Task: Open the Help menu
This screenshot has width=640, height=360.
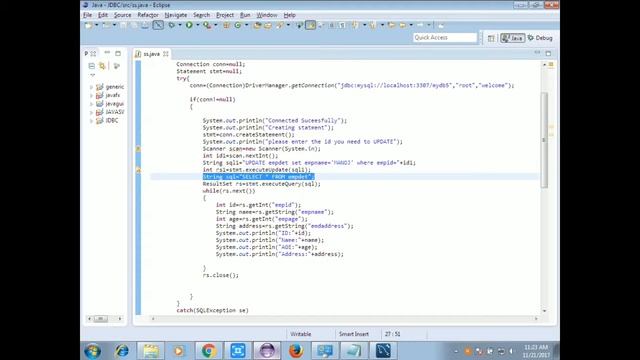Action: (x=289, y=15)
